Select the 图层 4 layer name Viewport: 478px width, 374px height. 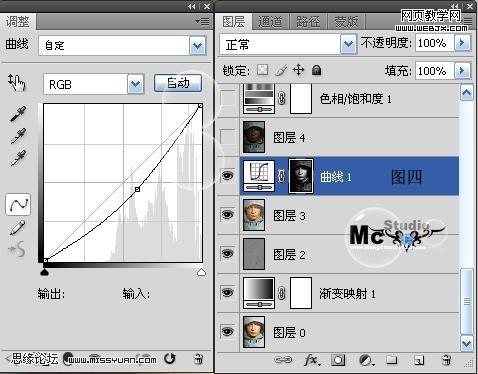[289, 137]
